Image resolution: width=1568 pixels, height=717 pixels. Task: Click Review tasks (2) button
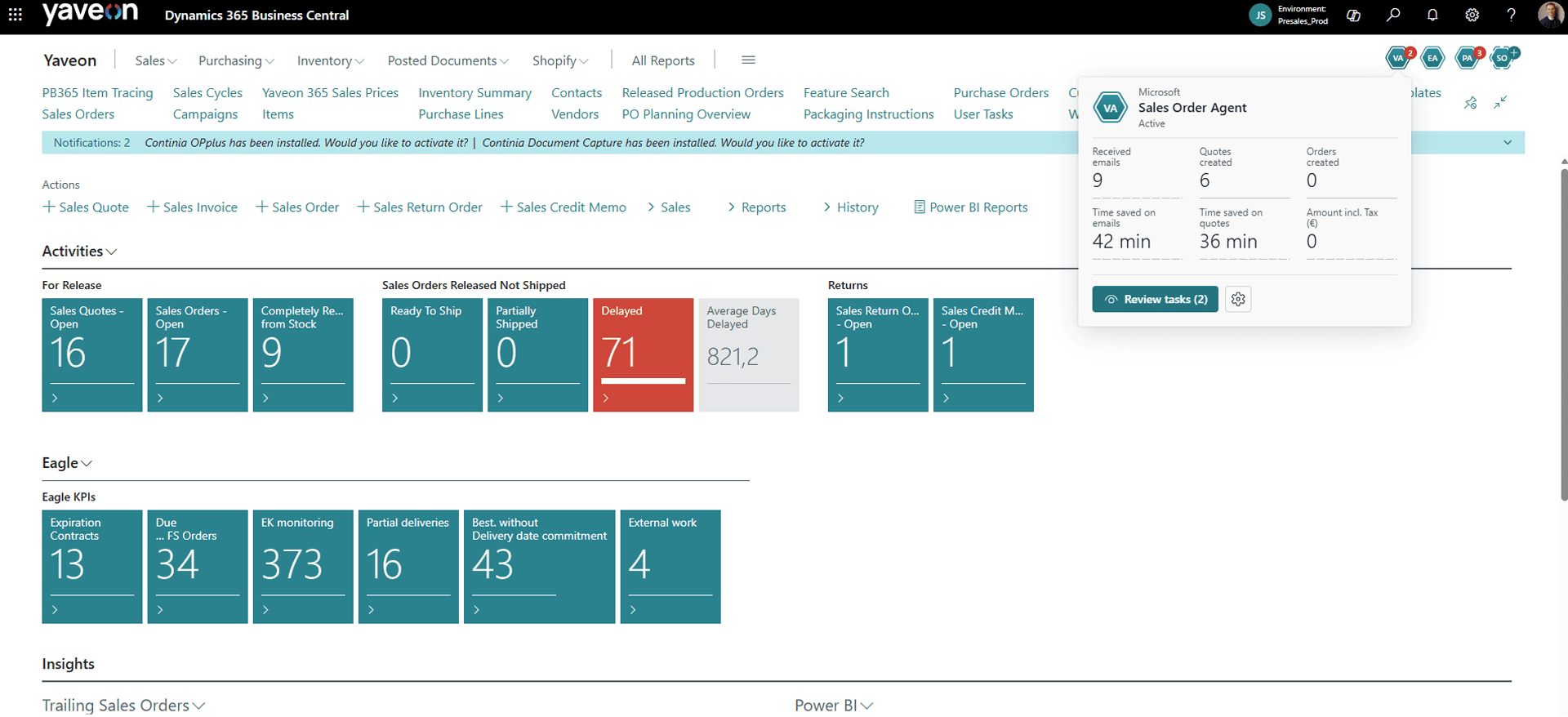1156,300
